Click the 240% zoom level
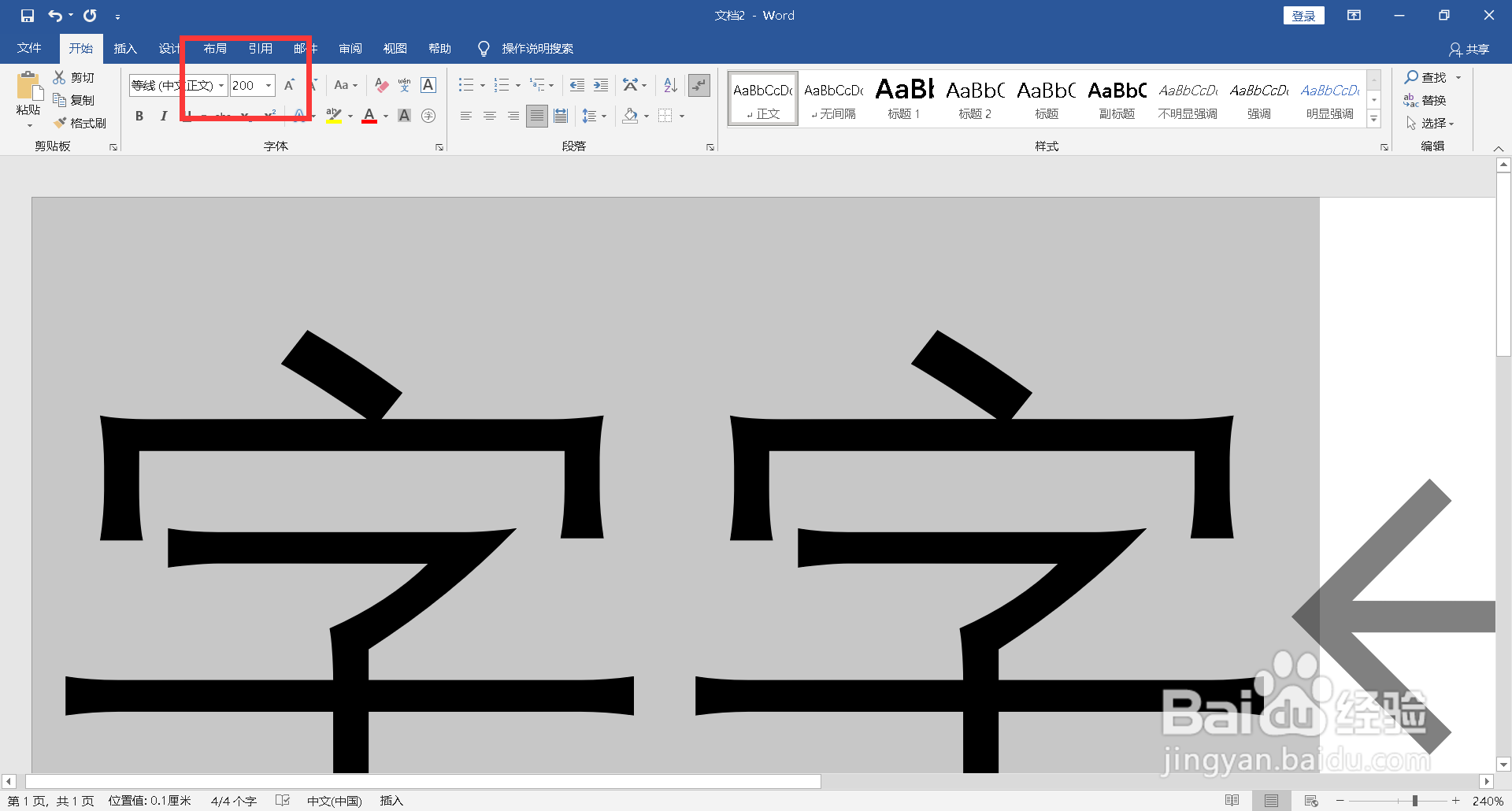The height and width of the screenshot is (811, 1512). (x=1487, y=801)
